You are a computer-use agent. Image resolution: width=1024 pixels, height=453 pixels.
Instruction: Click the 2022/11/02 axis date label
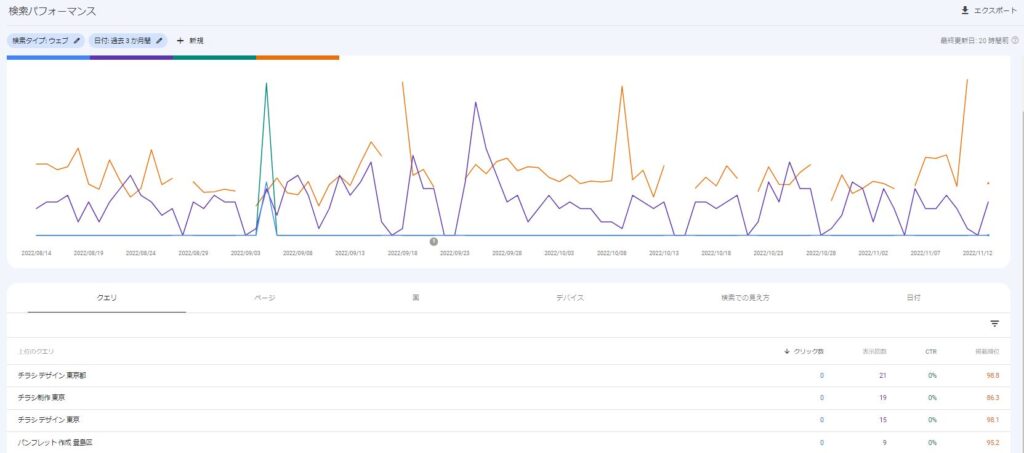click(873, 253)
